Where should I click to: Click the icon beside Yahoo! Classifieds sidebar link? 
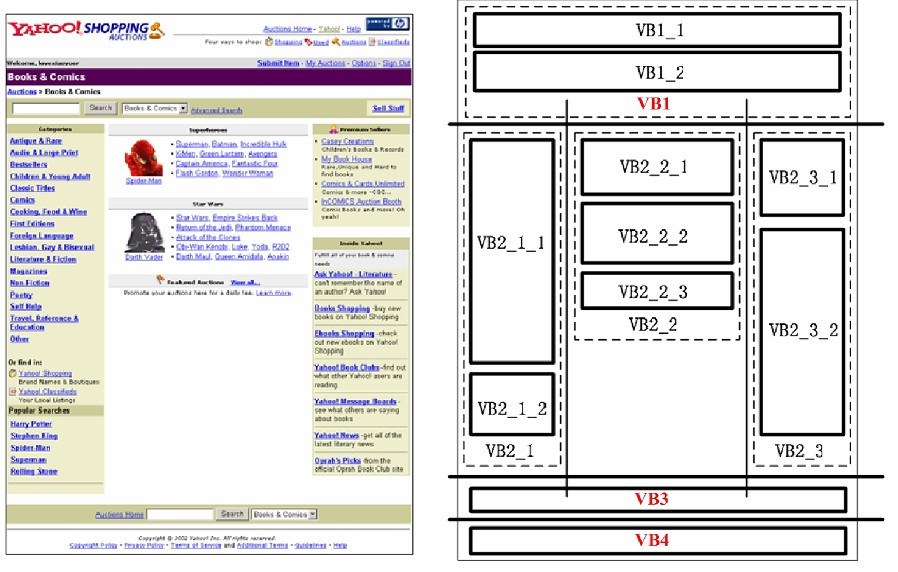(13, 392)
